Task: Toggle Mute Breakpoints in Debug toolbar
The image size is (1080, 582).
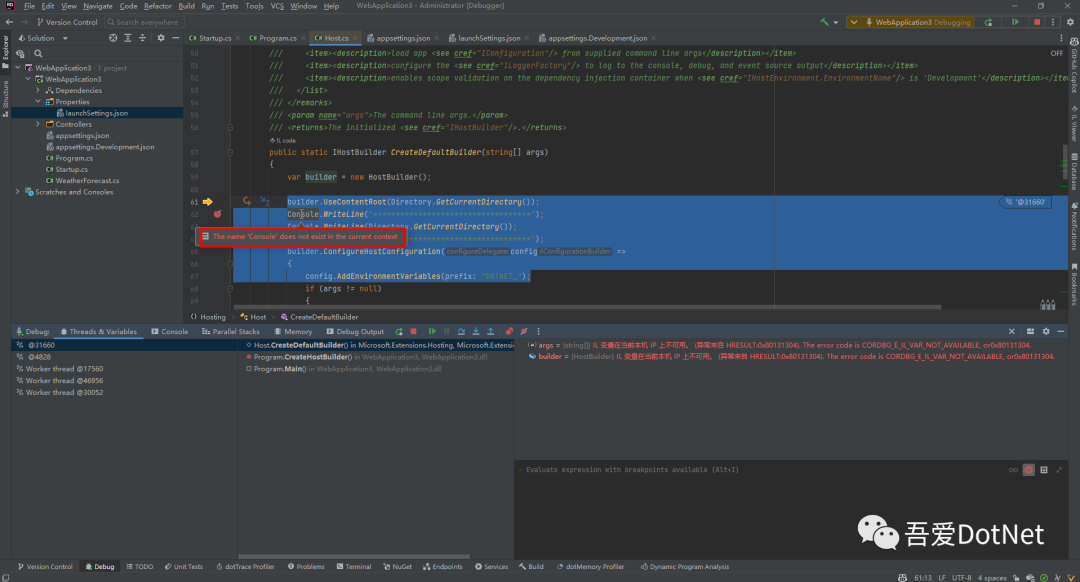Action: click(x=524, y=331)
